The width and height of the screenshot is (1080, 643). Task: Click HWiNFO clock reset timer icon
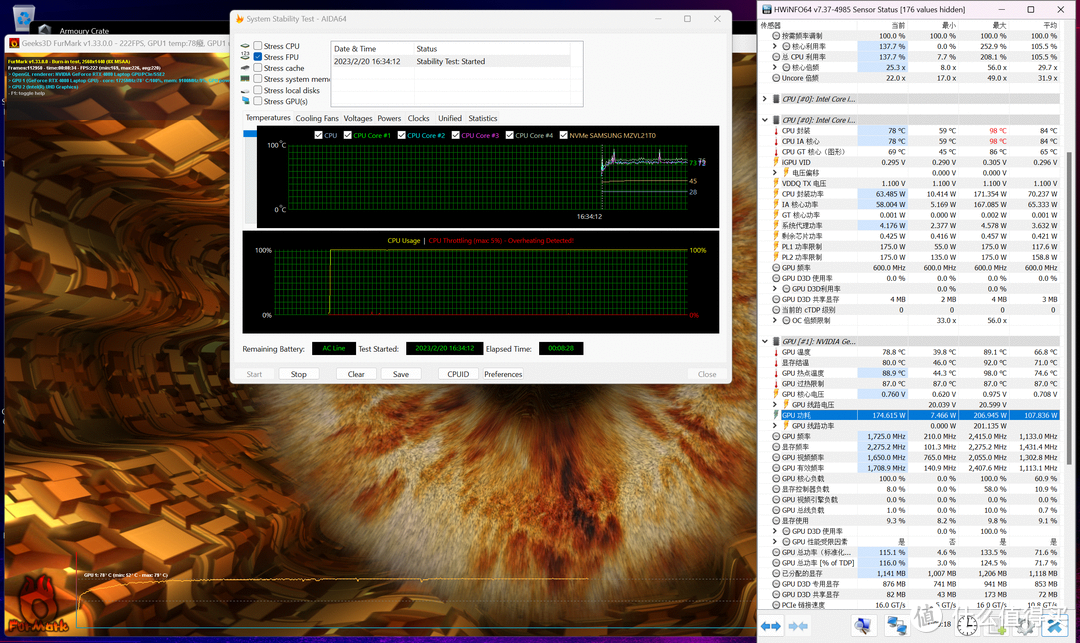(967, 625)
